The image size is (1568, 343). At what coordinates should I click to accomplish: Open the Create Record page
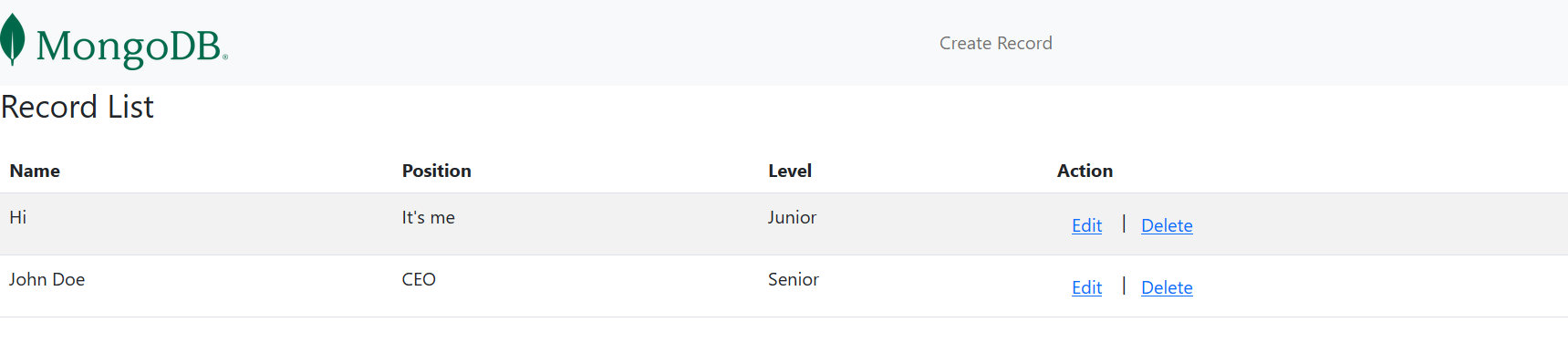pos(995,43)
